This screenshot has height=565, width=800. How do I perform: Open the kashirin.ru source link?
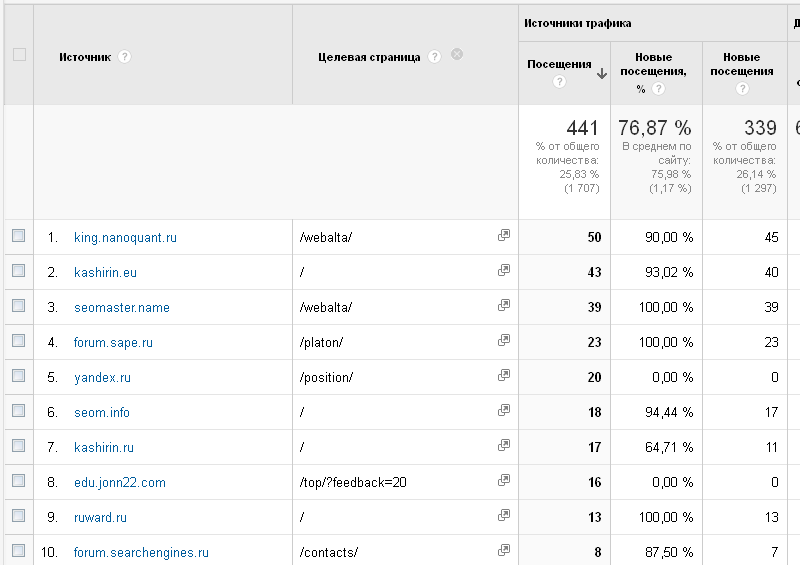[x=104, y=448]
